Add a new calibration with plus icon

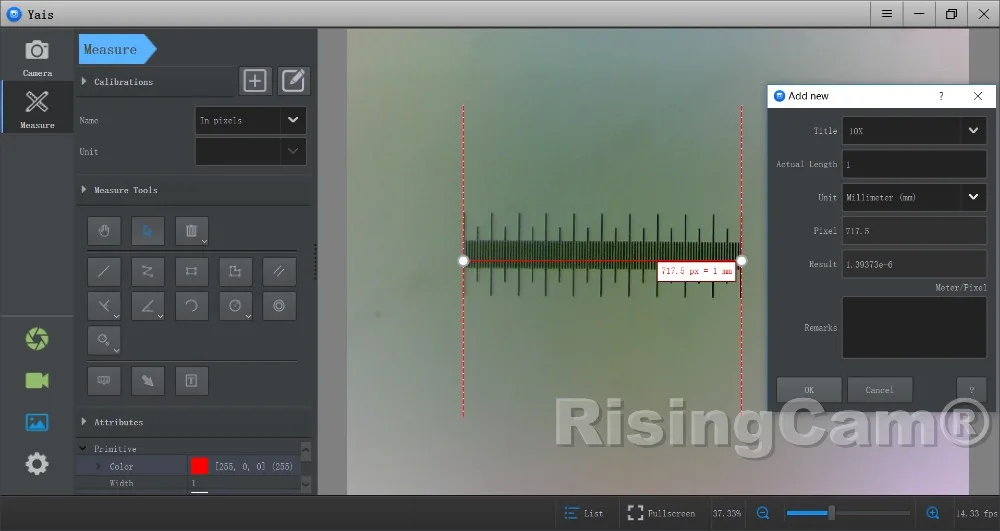pyautogui.click(x=255, y=81)
